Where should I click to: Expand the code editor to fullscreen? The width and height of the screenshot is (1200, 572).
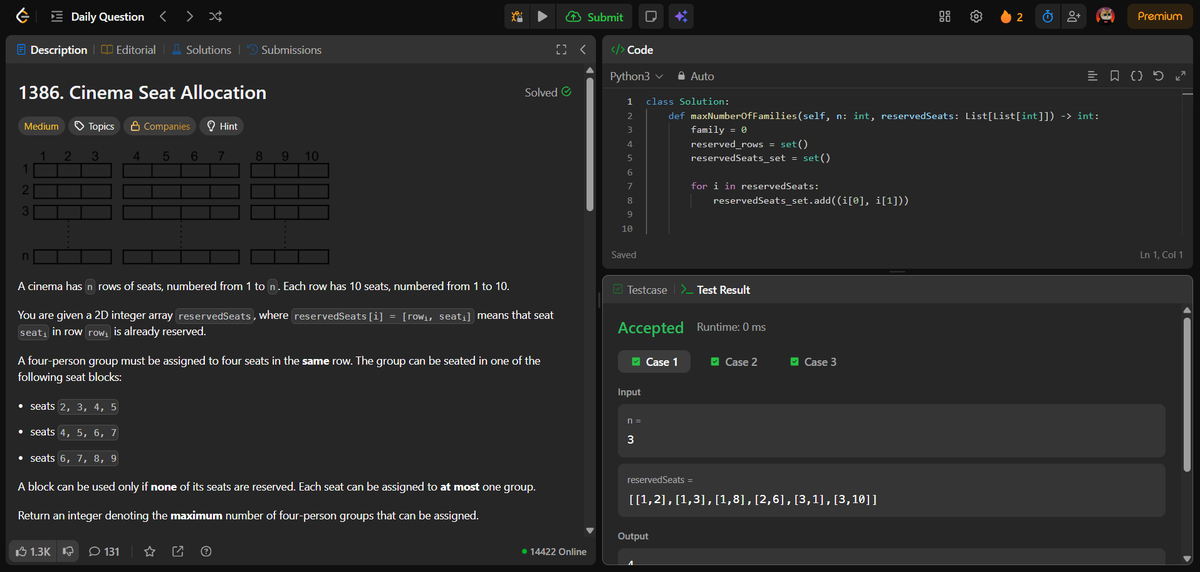tap(1181, 76)
